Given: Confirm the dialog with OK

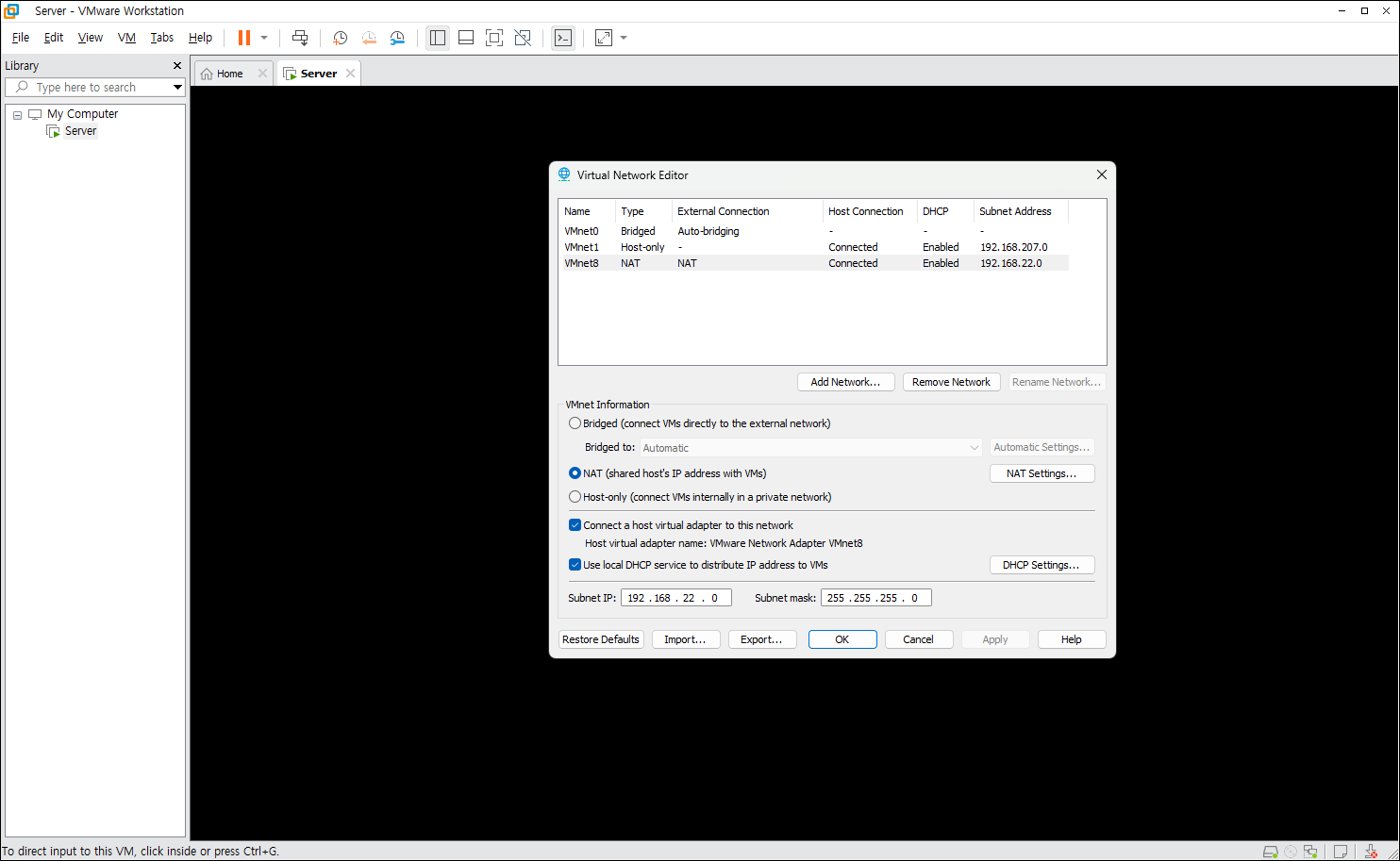Looking at the screenshot, I should (x=842, y=639).
